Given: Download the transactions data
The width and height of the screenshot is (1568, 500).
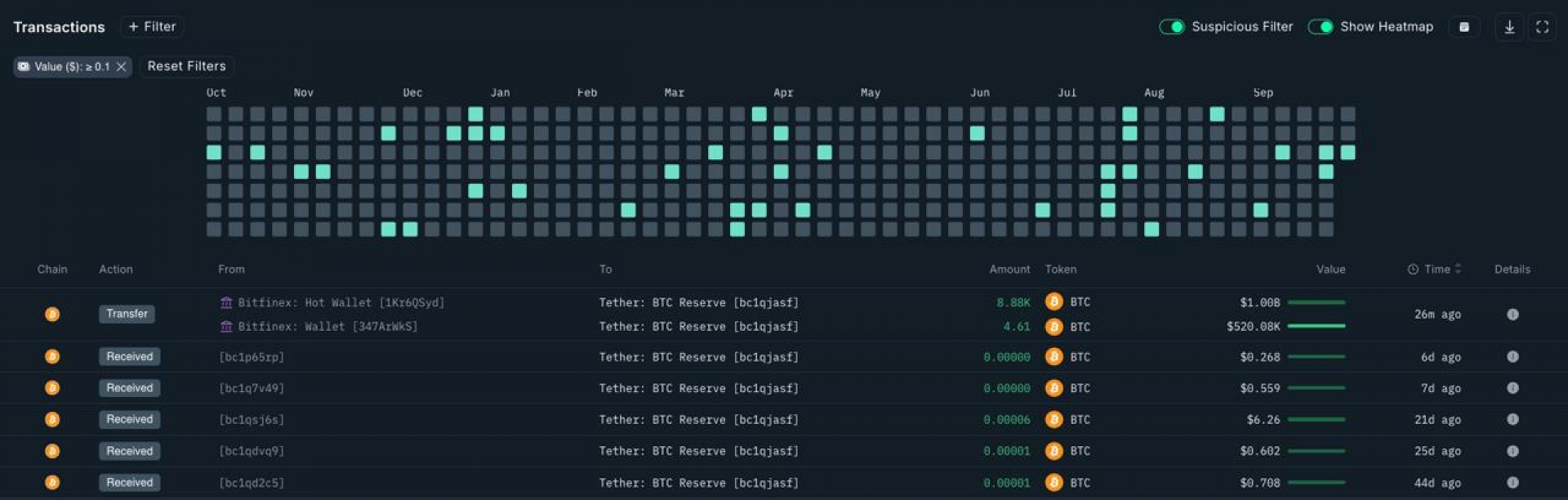Looking at the screenshot, I should (1509, 27).
